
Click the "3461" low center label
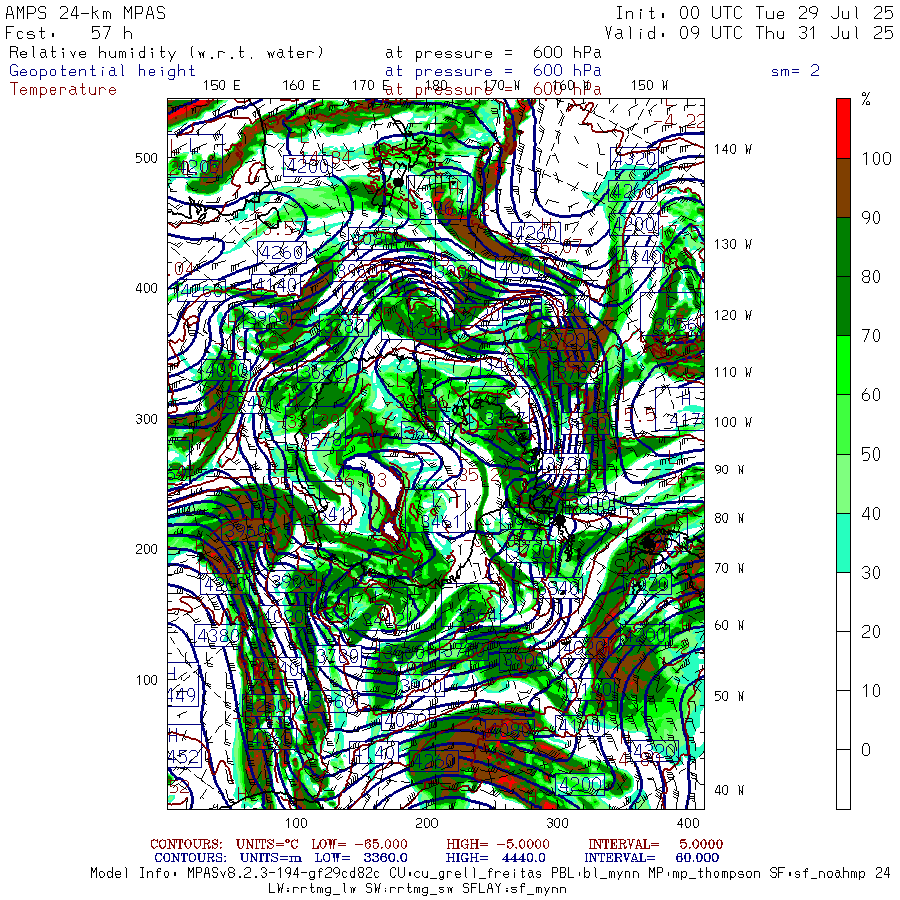click(x=442, y=521)
